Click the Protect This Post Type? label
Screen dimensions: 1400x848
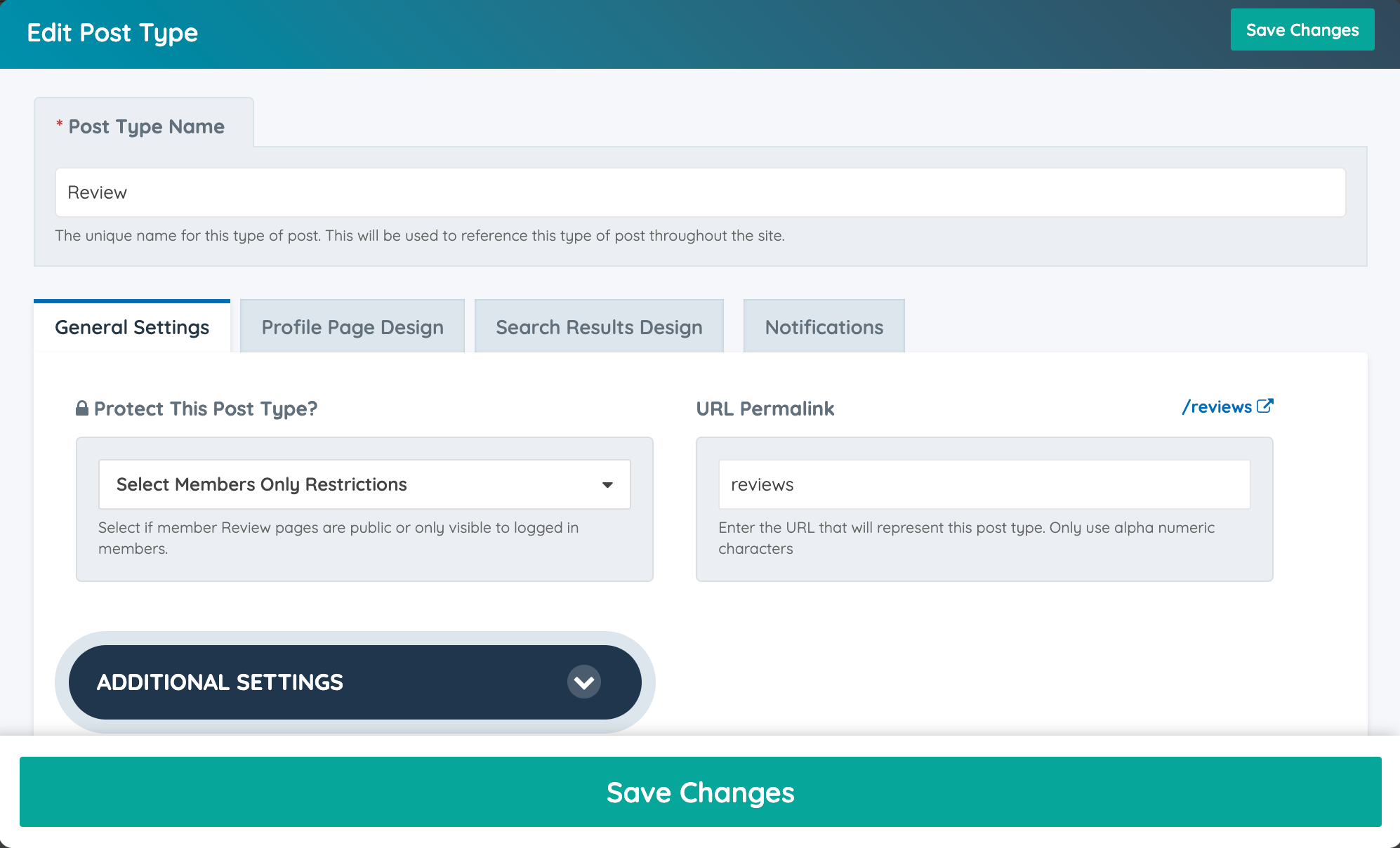pyautogui.click(x=206, y=409)
